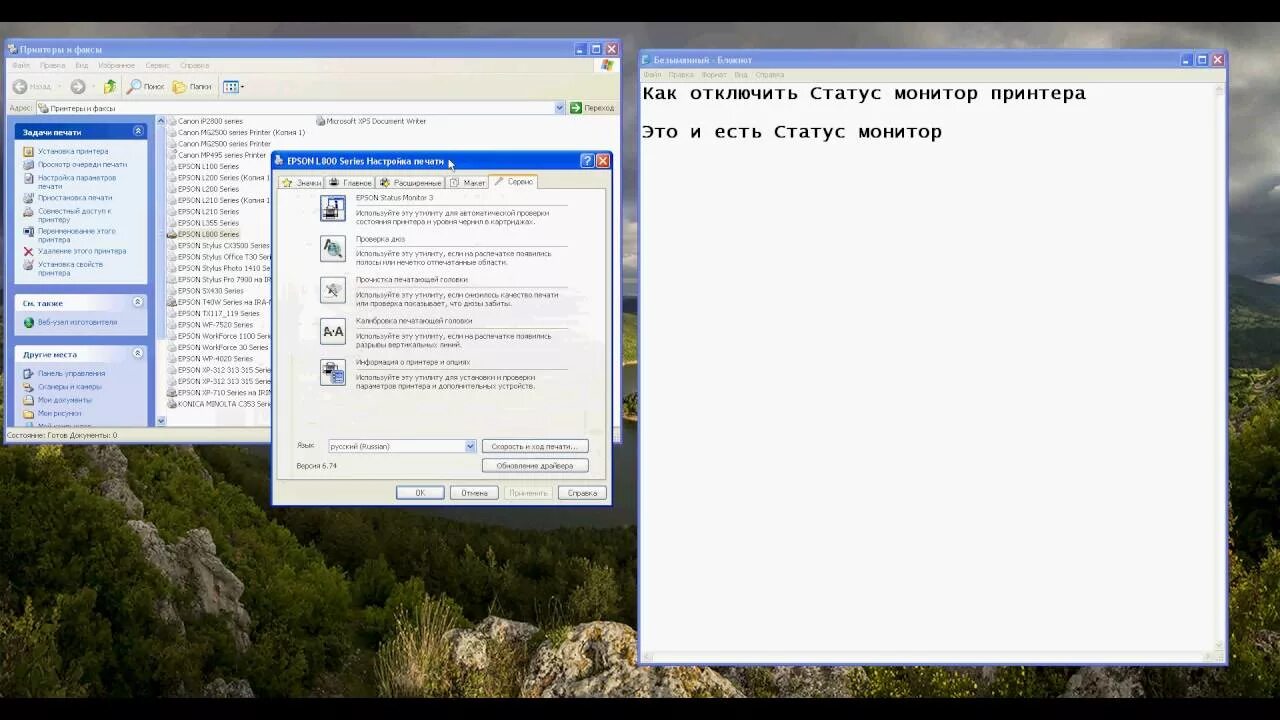
Task: Open Search (Поиск) in Explorer toolbar
Action: point(146,87)
